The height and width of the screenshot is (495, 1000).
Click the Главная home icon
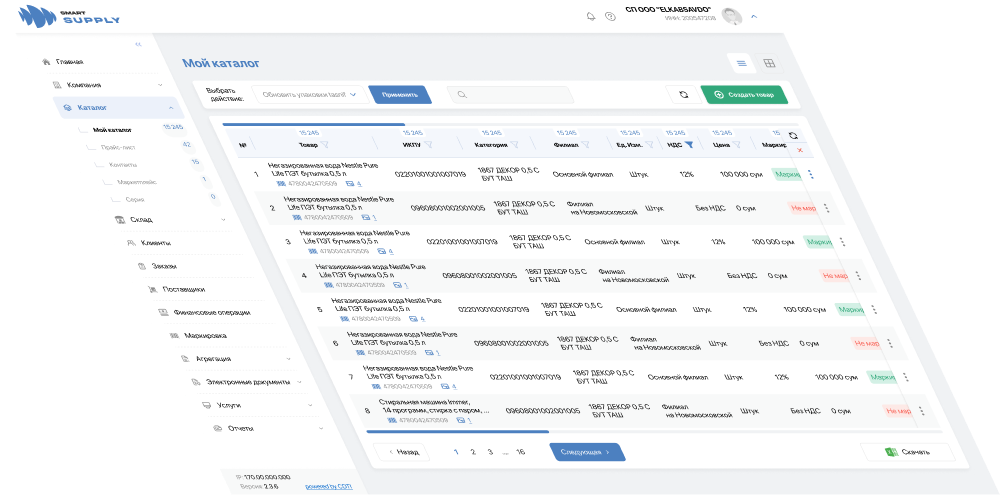point(45,62)
